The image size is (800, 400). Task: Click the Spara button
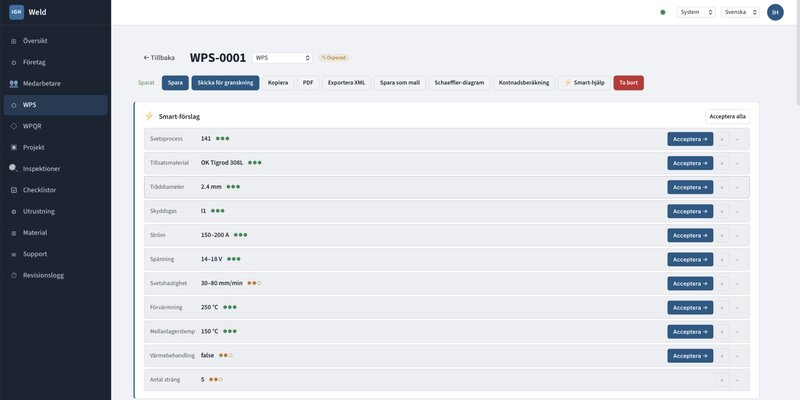click(x=175, y=83)
